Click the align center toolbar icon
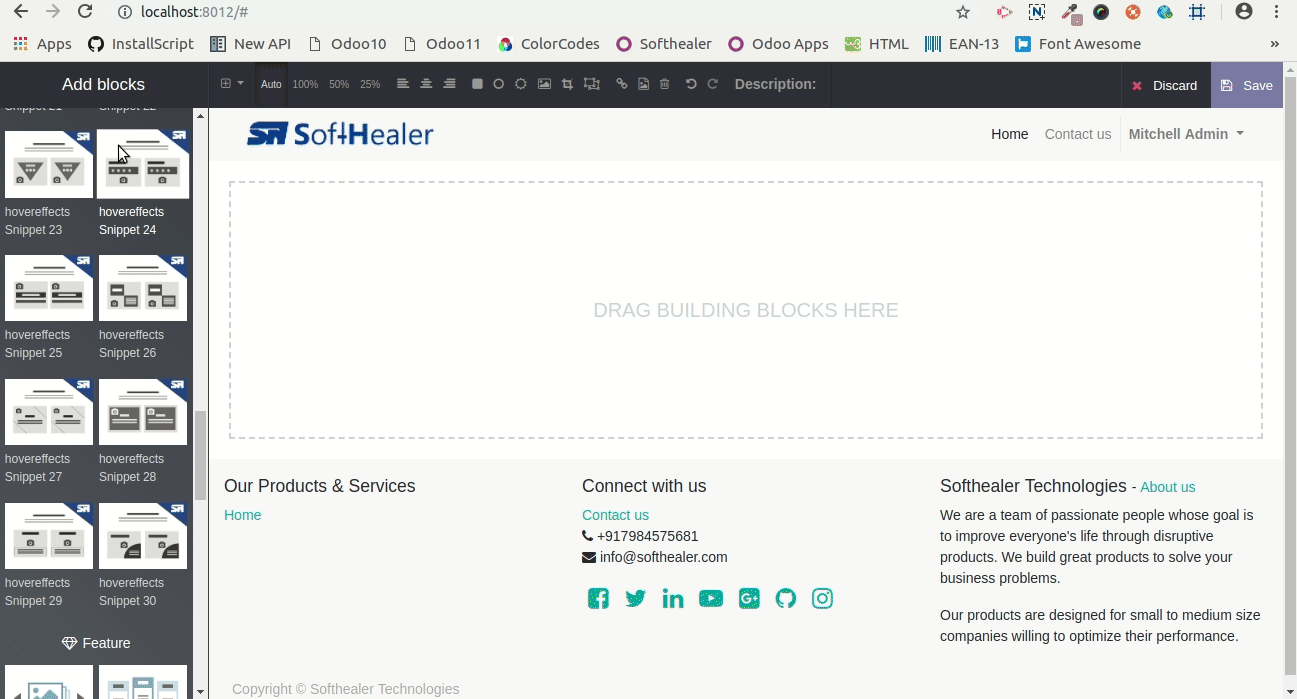 click(426, 84)
